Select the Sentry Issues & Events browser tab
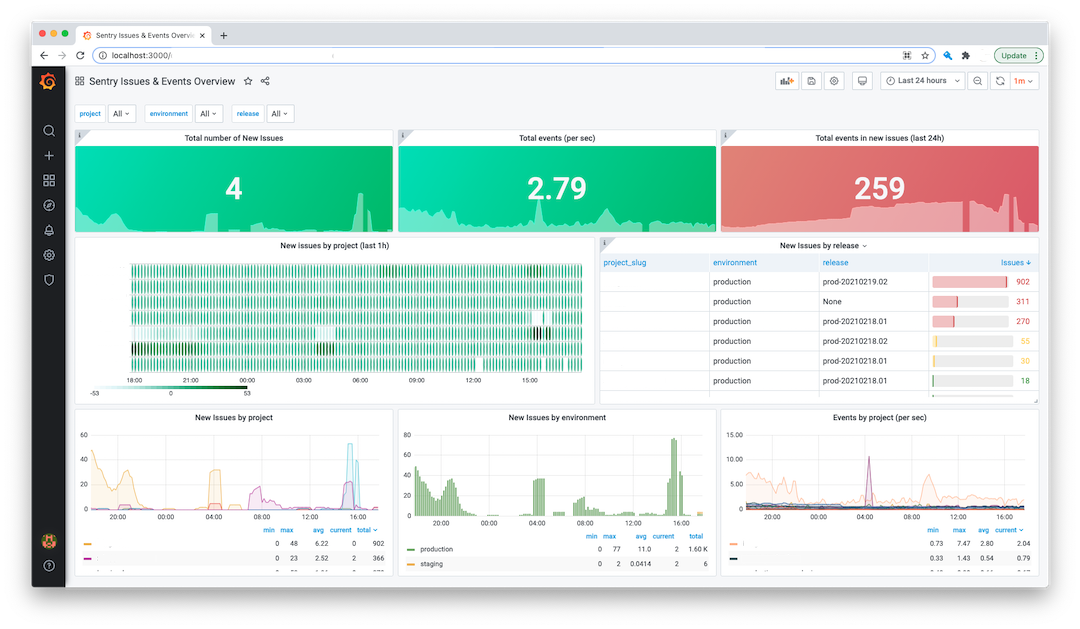The width and height of the screenshot is (1080, 629). click(x=145, y=35)
